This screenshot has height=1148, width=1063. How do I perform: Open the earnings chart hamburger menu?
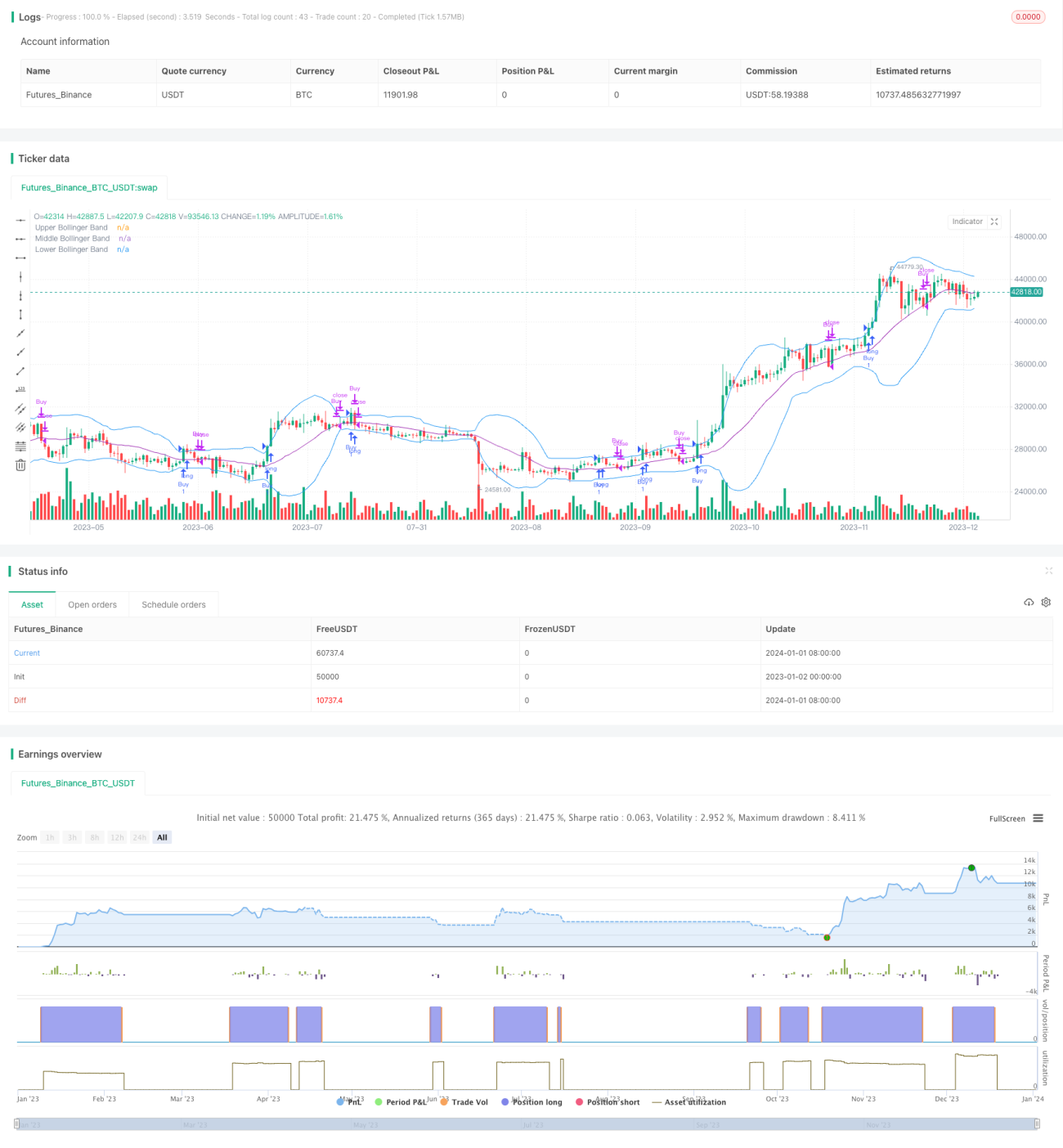[x=1038, y=818]
